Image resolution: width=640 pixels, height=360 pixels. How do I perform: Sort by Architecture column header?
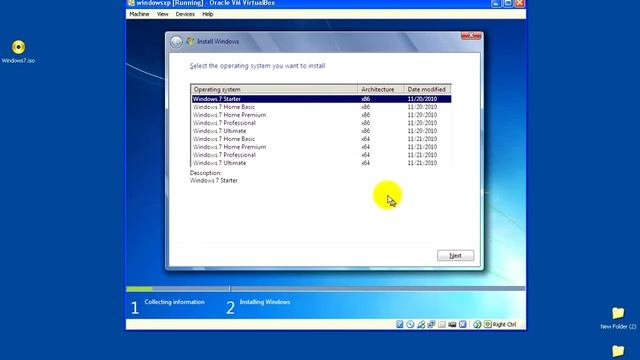(x=381, y=89)
